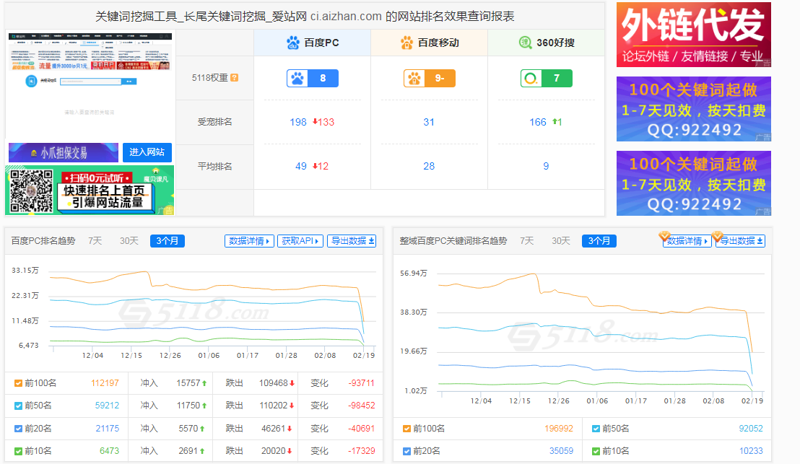Click the Baidu mobile orange paw icon
The height and width of the screenshot is (464, 800).
(x=407, y=42)
